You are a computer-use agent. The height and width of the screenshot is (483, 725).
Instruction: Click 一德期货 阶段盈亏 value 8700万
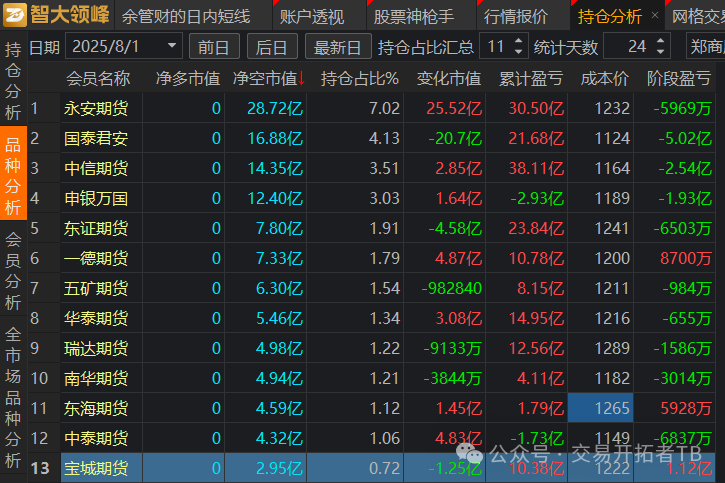(x=686, y=259)
